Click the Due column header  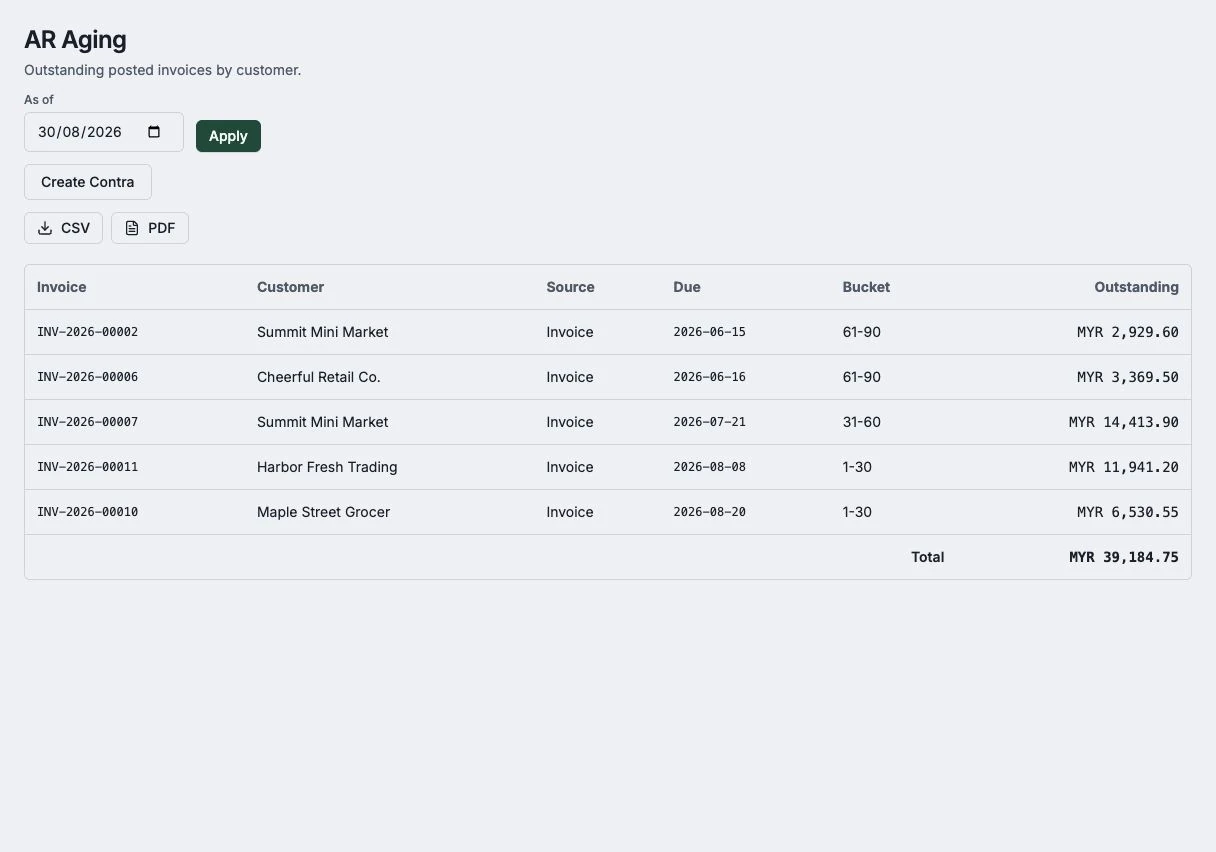click(x=687, y=287)
